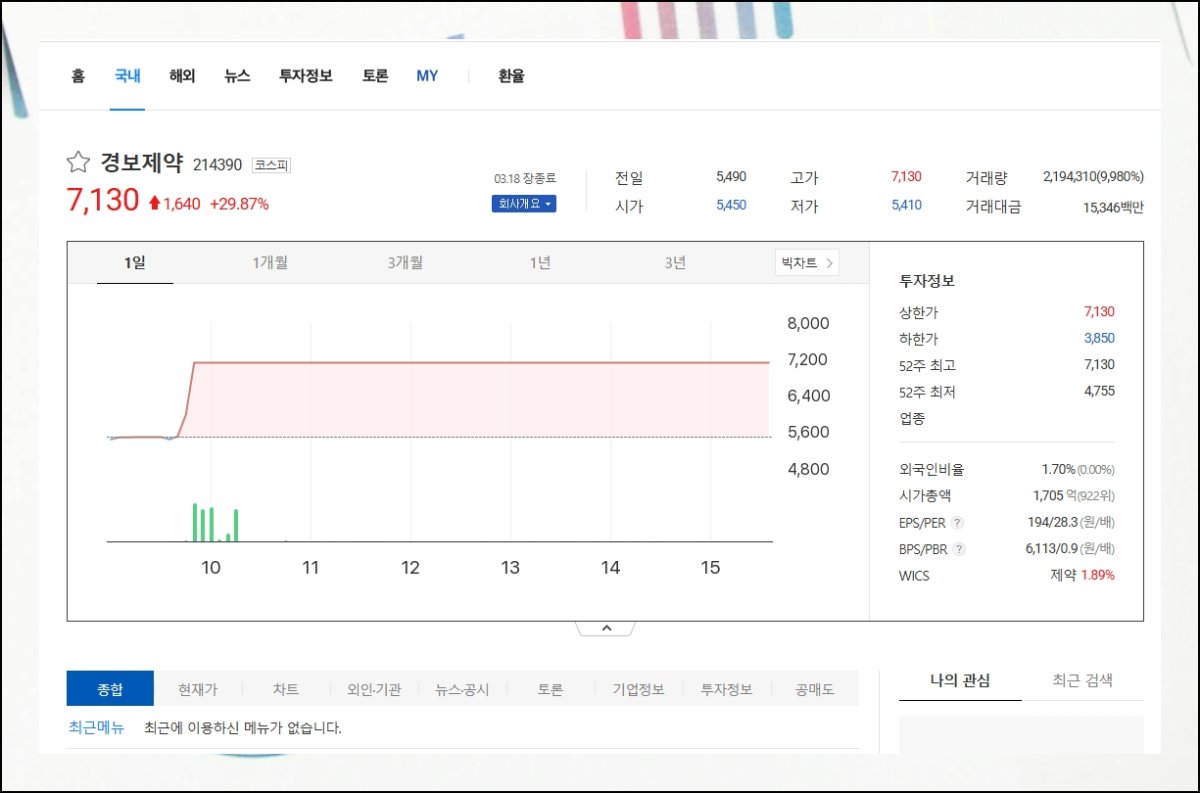The image size is (1200, 793).
Task: Open the 현재가 tab
Action: point(197,689)
